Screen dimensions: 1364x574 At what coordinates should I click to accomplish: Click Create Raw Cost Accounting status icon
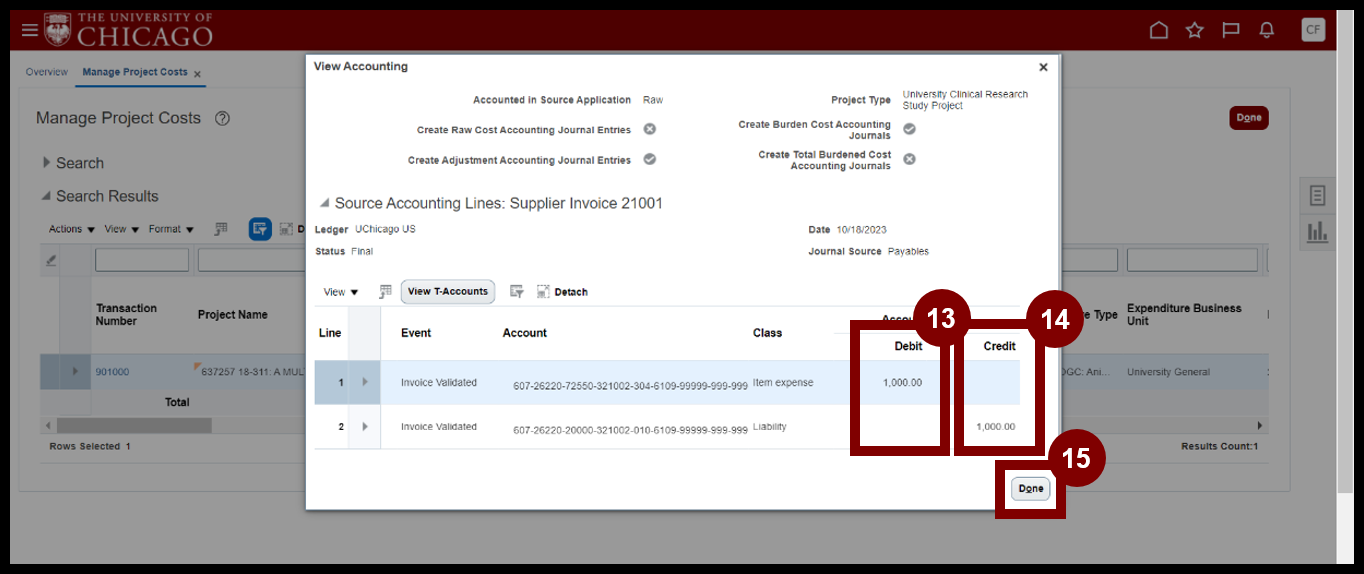(x=649, y=129)
